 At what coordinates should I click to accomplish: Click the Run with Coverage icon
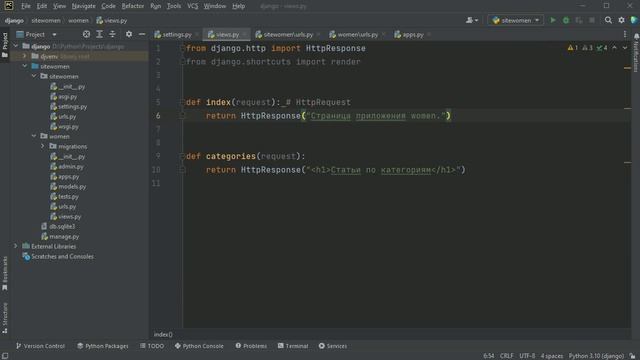(x=579, y=20)
